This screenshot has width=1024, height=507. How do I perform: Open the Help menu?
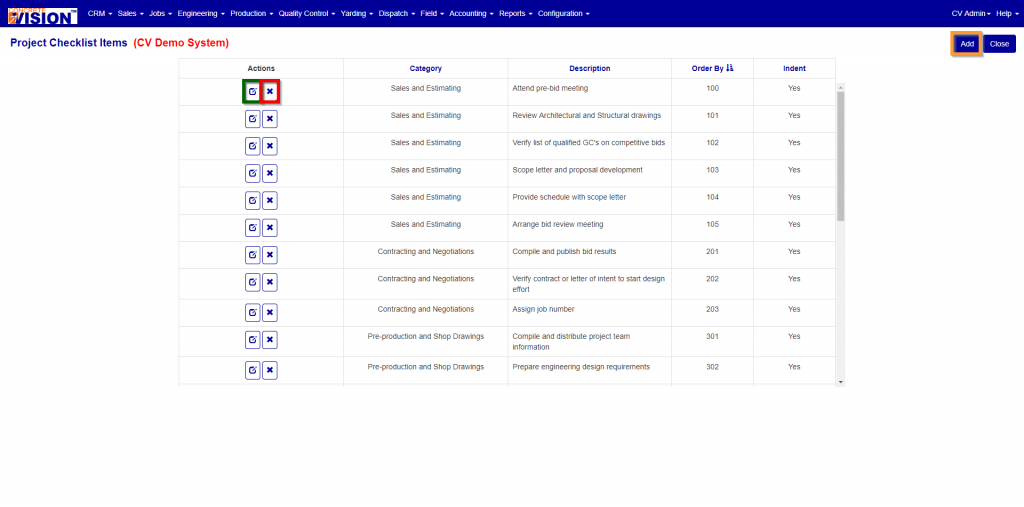click(1007, 14)
